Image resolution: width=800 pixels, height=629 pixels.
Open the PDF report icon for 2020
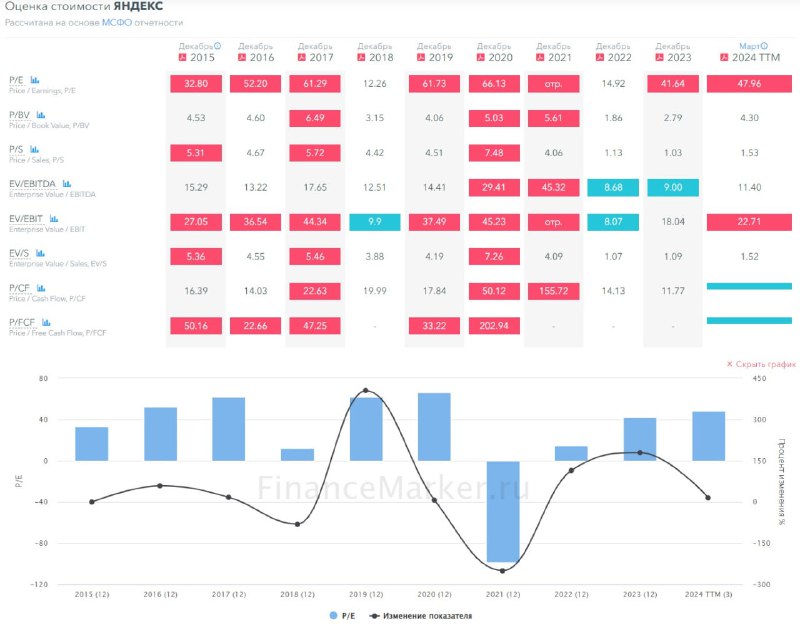[481, 57]
